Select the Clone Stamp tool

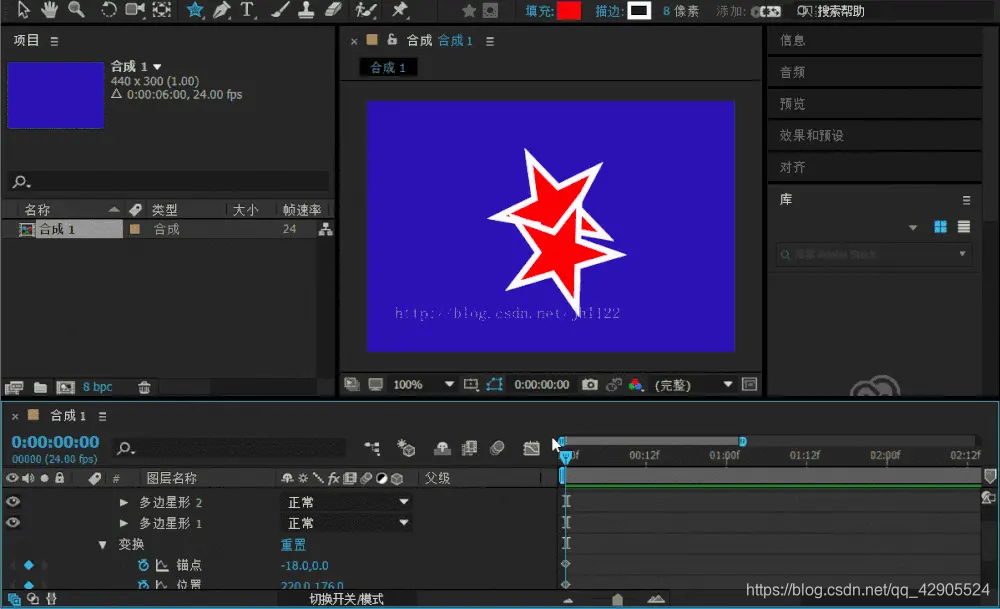[x=306, y=10]
